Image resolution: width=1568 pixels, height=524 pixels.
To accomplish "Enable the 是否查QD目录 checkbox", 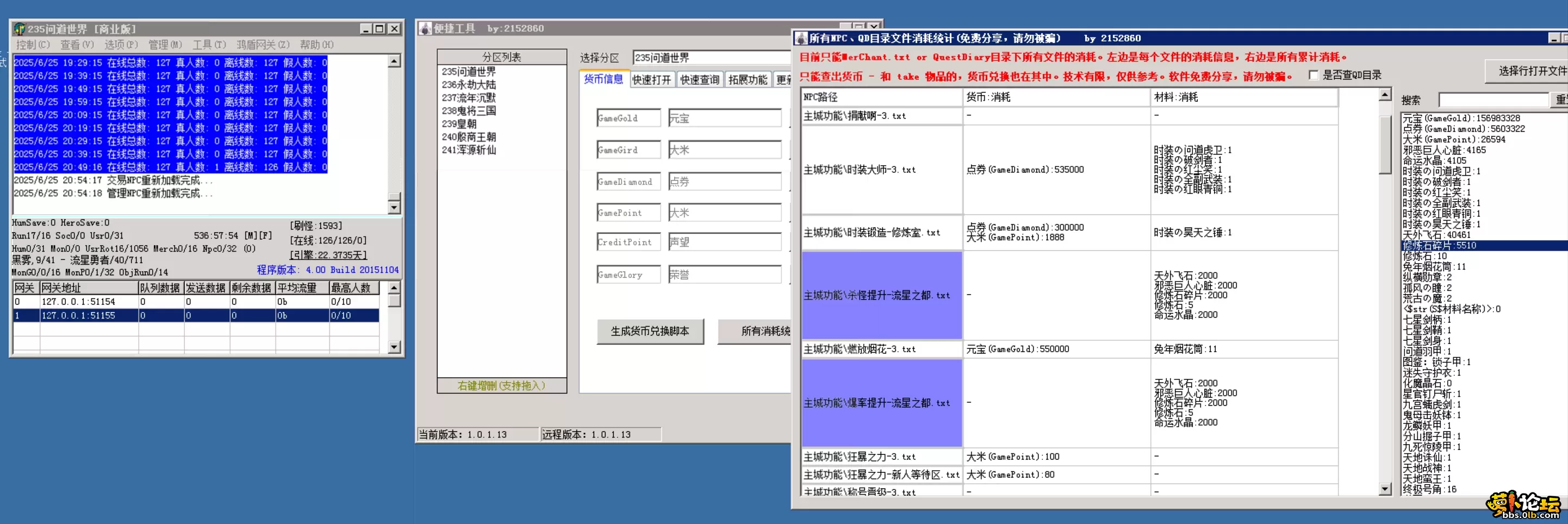I will [1314, 76].
